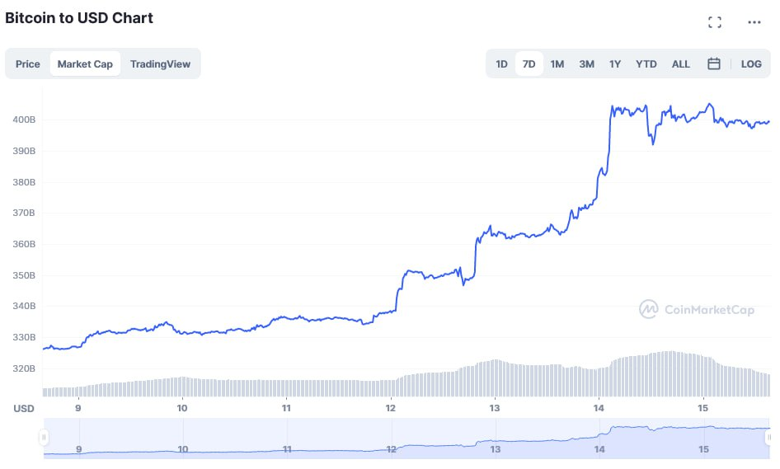The image size is (780, 469).
Task: Choose the 3M time range
Action: [x=587, y=64]
